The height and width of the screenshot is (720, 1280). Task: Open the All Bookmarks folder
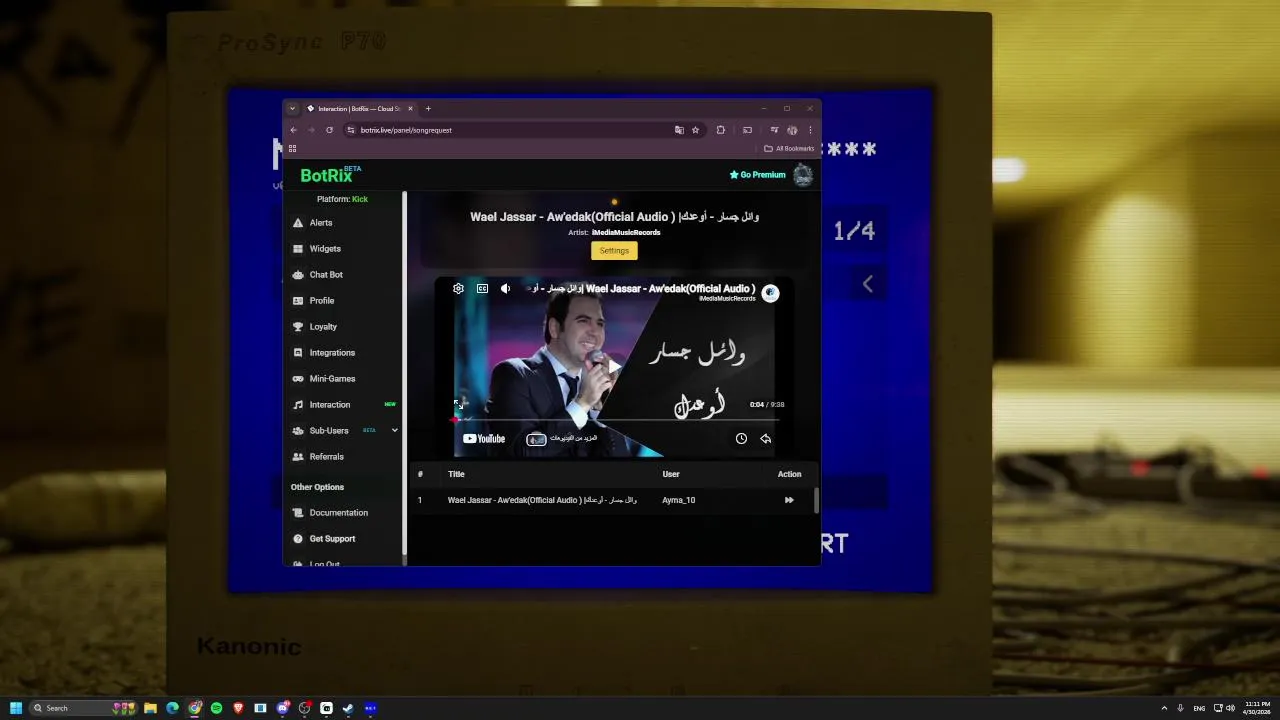coord(789,149)
